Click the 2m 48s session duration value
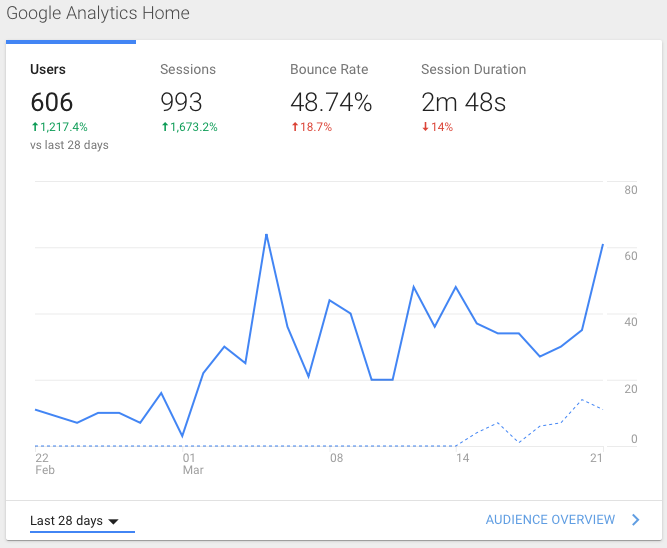 (x=463, y=102)
